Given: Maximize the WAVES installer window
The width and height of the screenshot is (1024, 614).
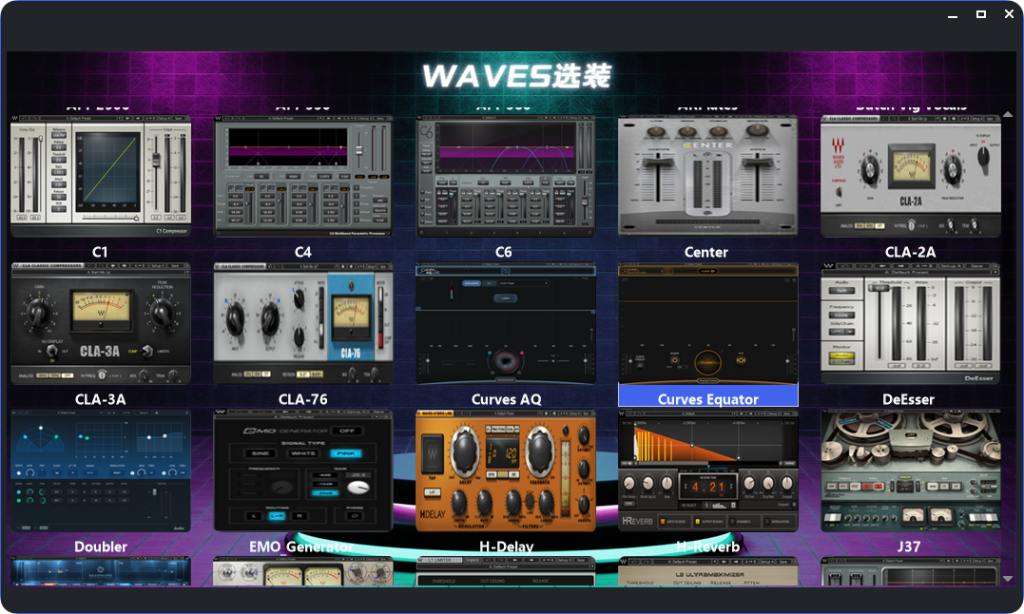Looking at the screenshot, I should coord(981,14).
